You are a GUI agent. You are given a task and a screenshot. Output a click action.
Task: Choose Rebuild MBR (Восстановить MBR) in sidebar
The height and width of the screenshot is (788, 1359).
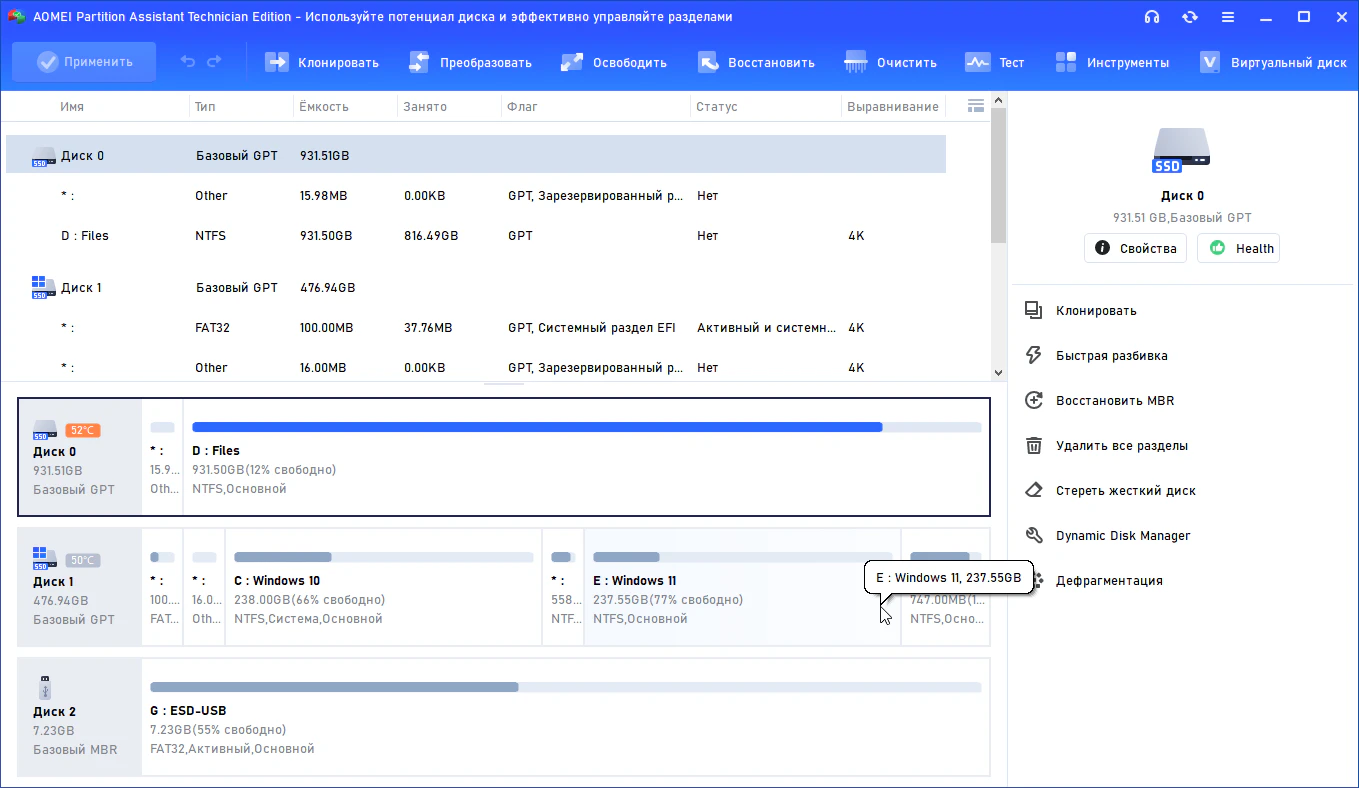click(x=1114, y=401)
